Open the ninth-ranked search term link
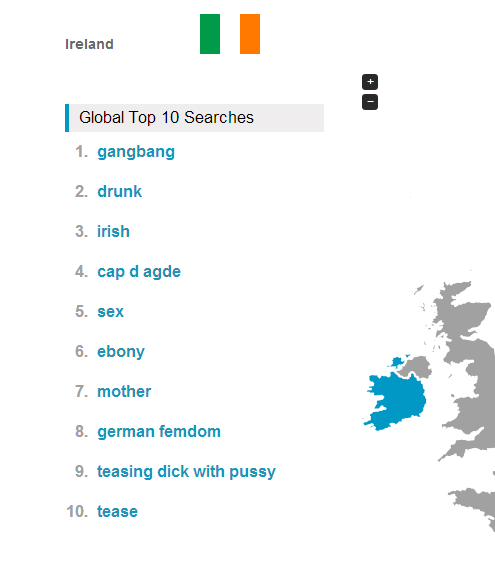The image size is (495, 575). pos(186,472)
